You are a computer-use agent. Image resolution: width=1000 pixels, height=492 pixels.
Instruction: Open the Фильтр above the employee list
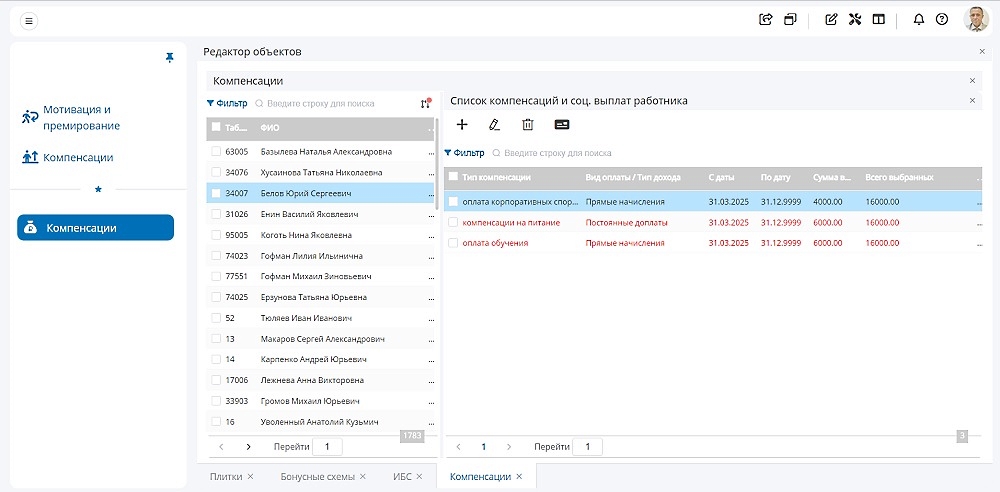coord(227,103)
